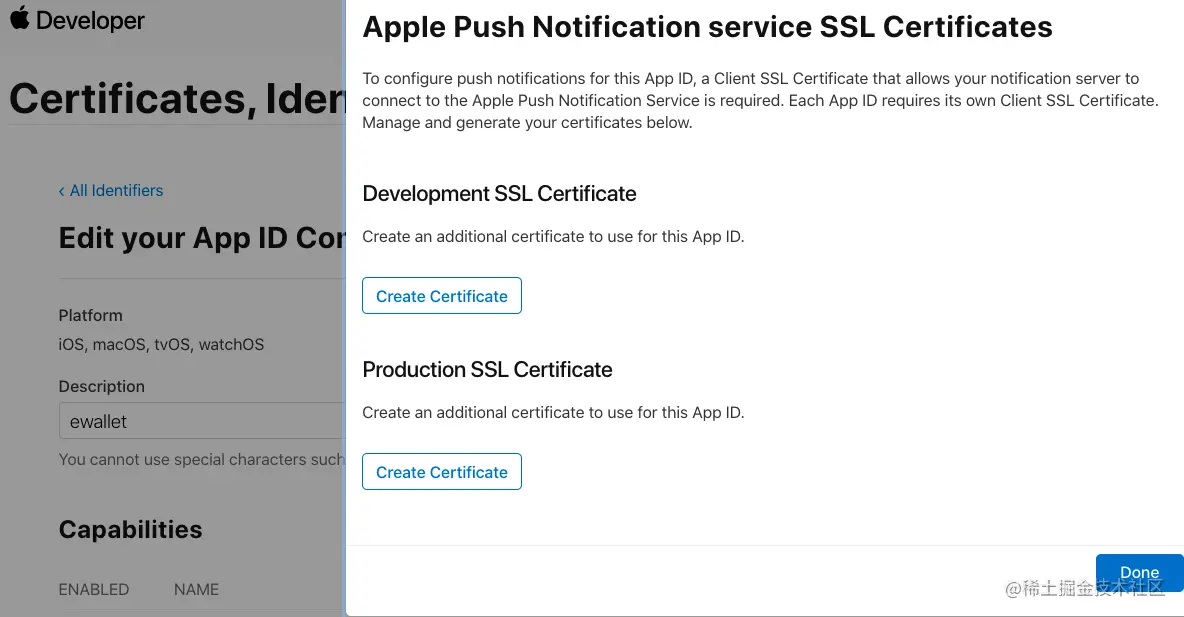
Task: Create Certificate for Development SSL
Action: click(x=441, y=296)
